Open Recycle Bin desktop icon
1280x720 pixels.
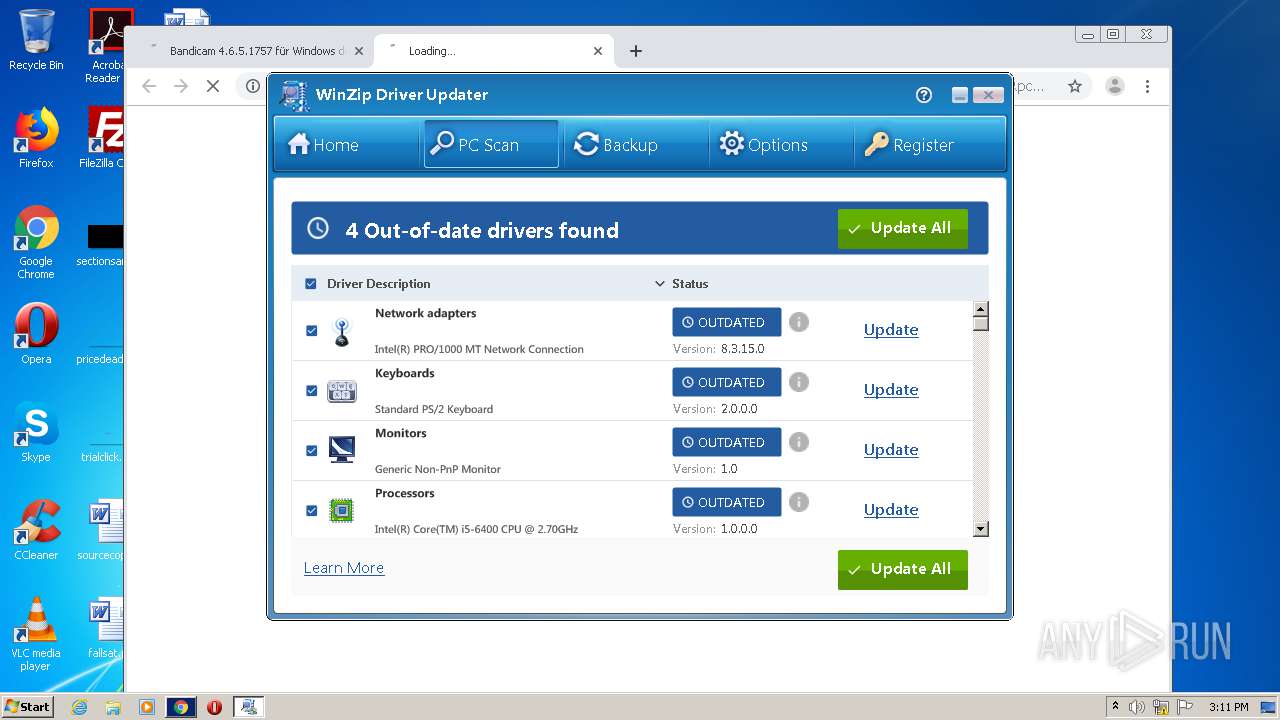(x=36, y=40)
